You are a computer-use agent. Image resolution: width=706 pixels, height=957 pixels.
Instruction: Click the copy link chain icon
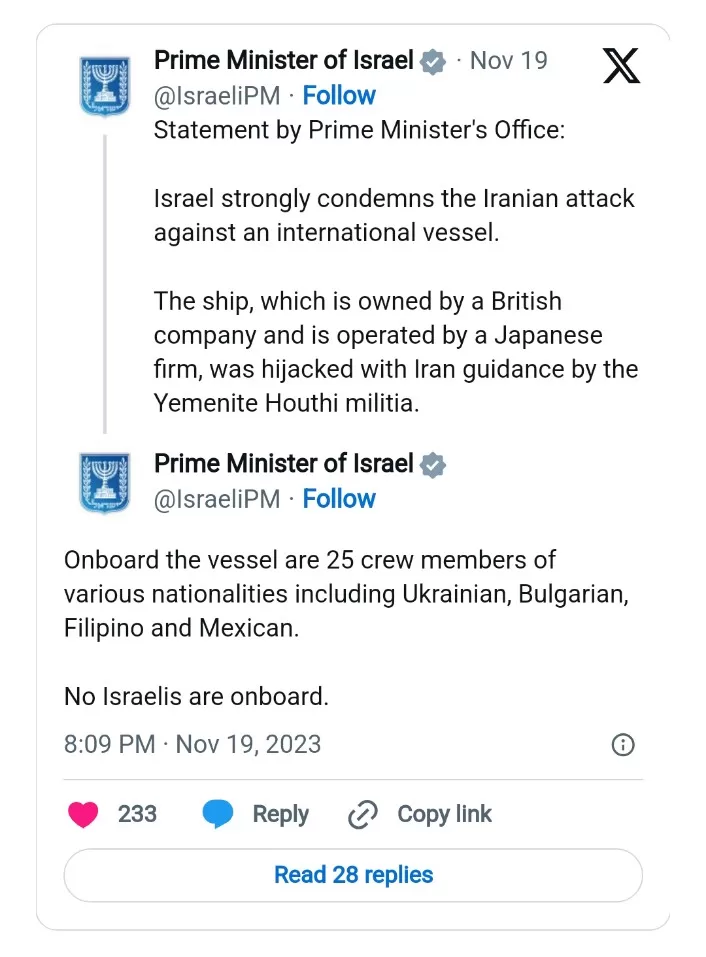click(361, 815)
